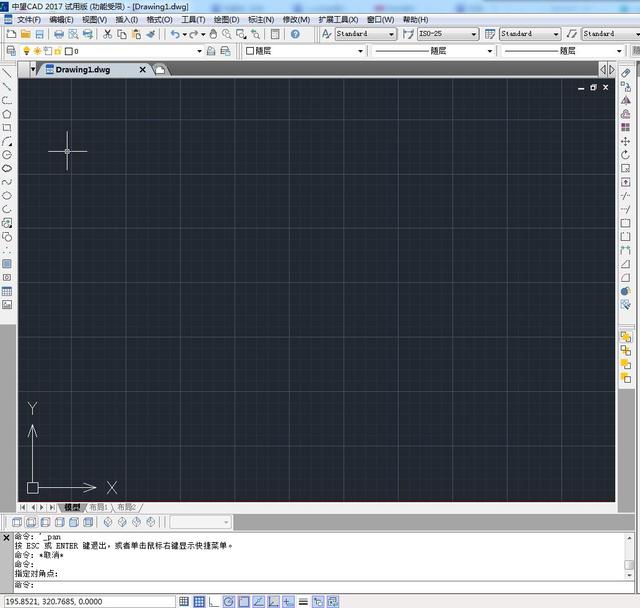Viewport: 640px width, 608px height.
Task: Expand the Undo history arrow
Action: point(184,34)
